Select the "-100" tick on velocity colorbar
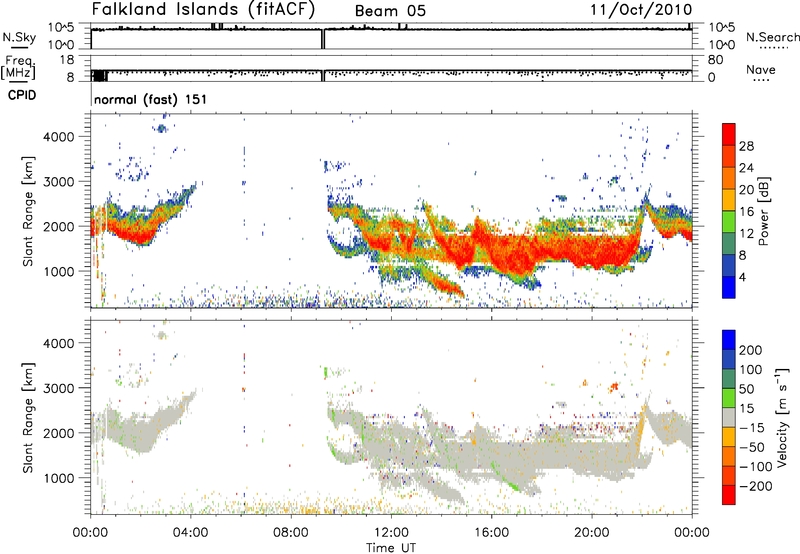This screenshot has height=554, width=800. tap(756, 467)
